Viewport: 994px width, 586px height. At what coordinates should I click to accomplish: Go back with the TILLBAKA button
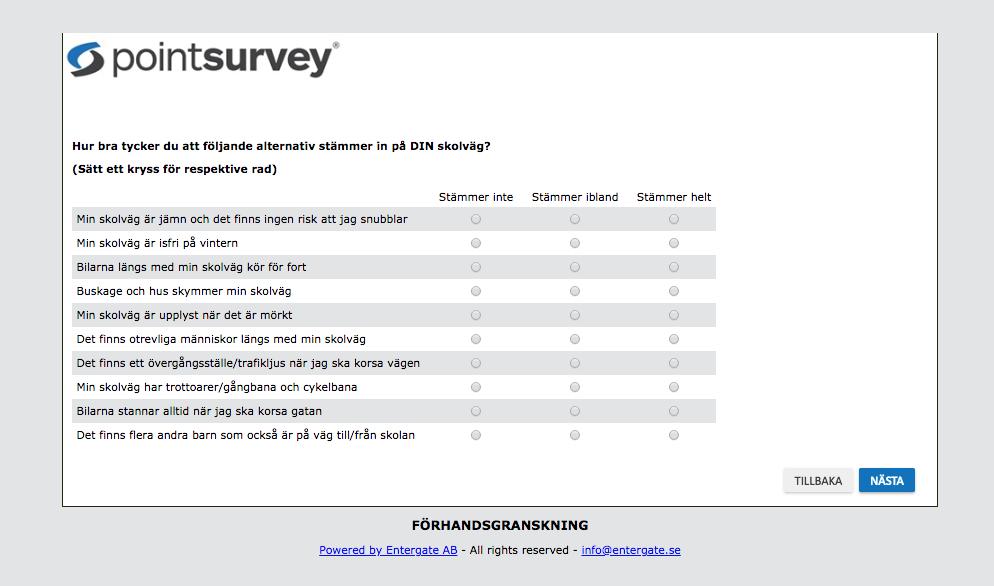pos(818,481)
